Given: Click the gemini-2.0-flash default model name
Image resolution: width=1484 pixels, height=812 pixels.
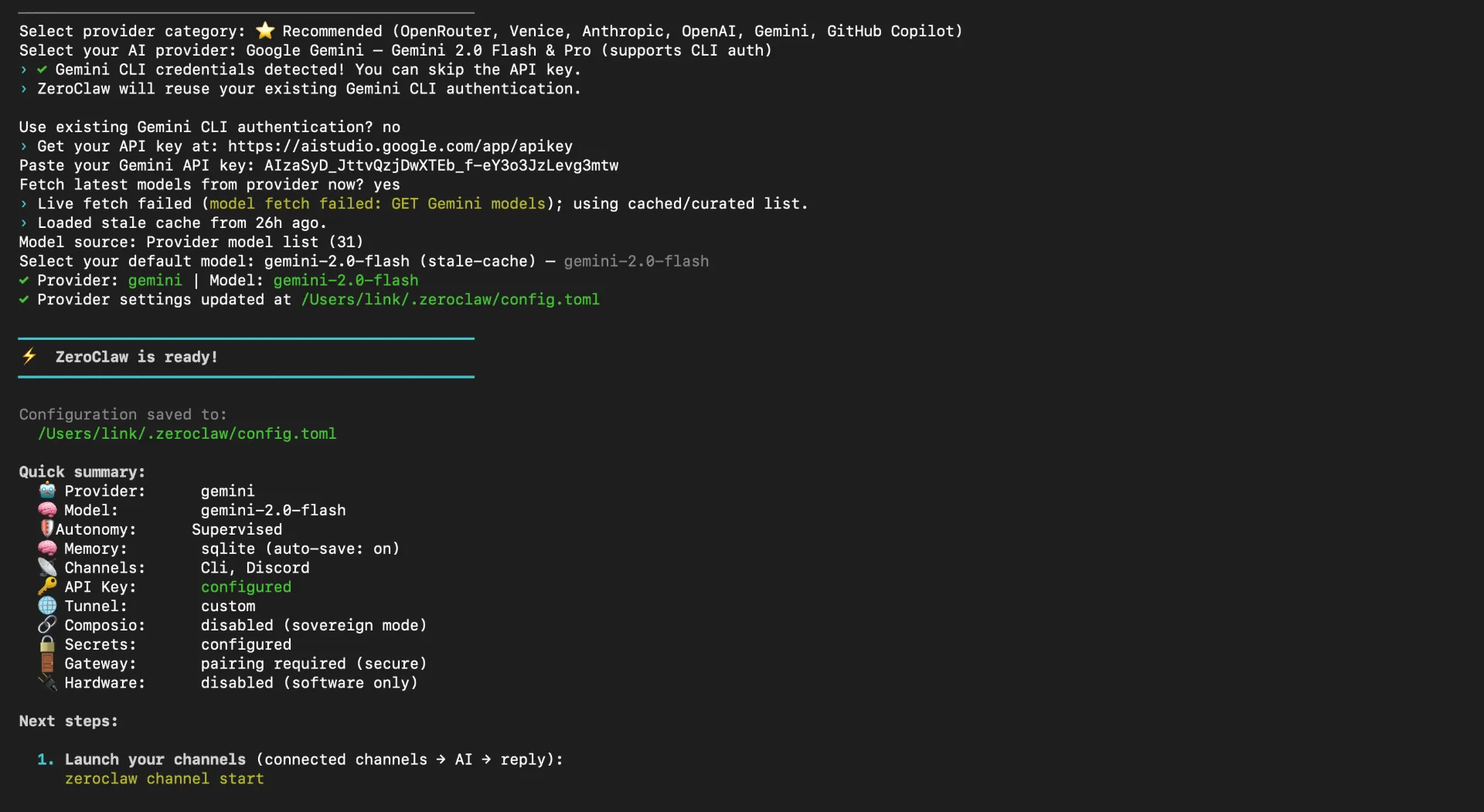Looking at the screenshot, I should (337, 261).
